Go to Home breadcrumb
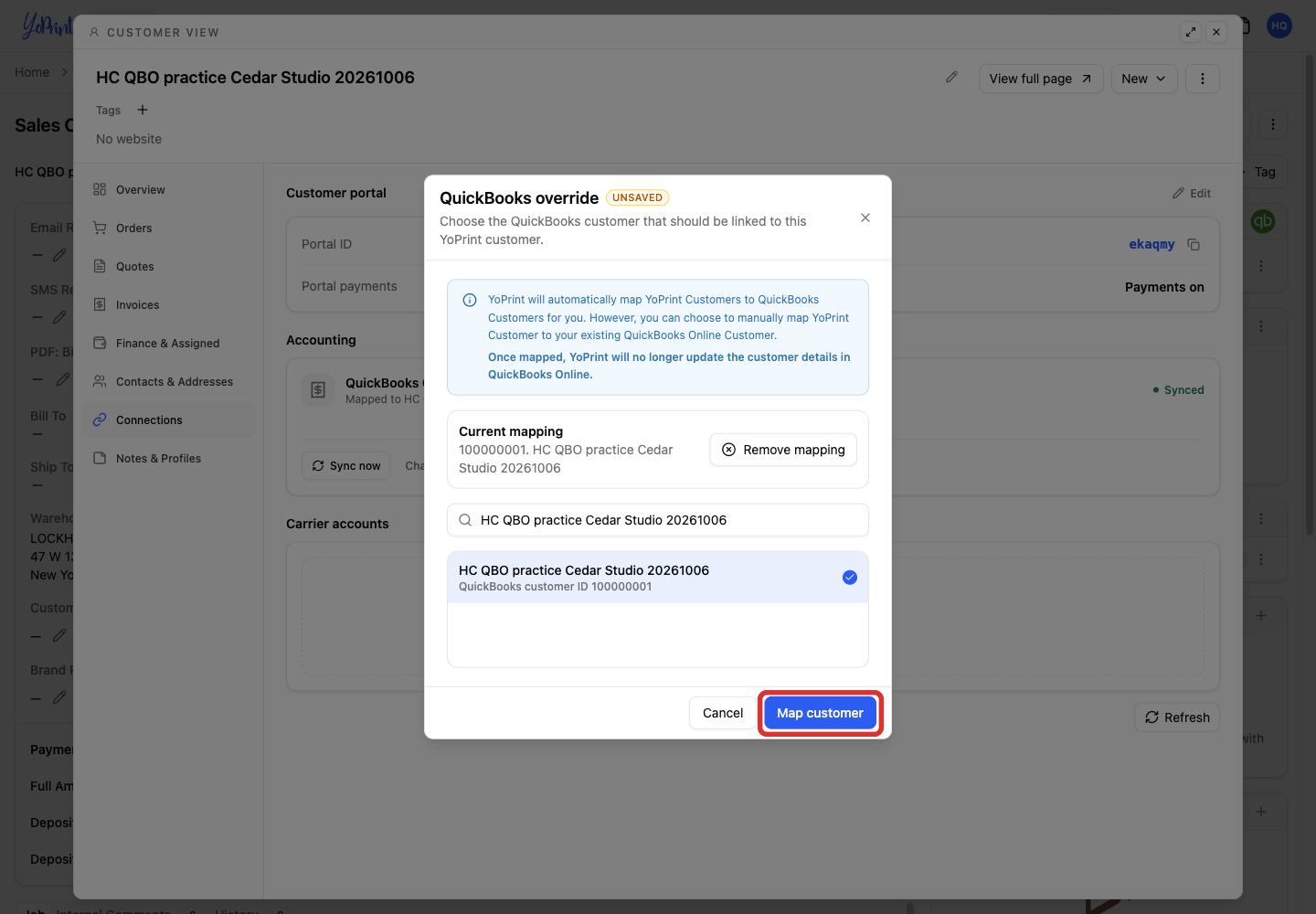This screenshot has height=914, width=1316. pos(32,72)
